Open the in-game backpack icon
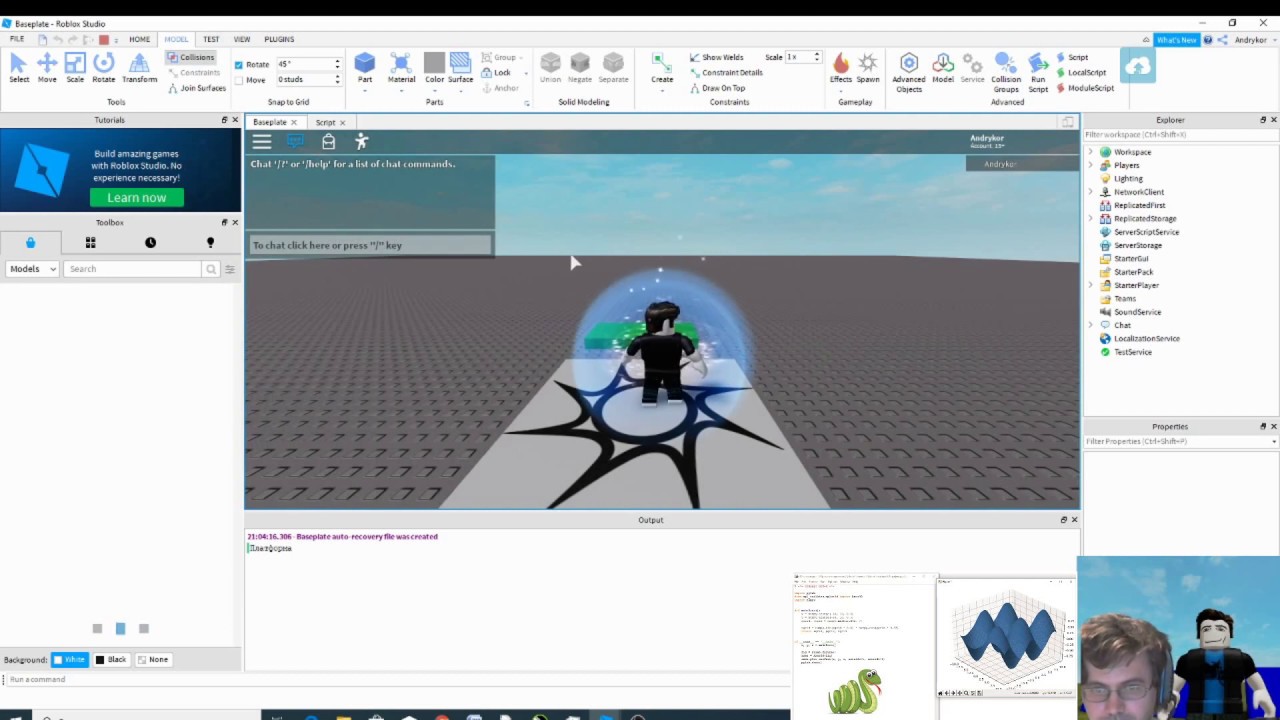The height and width of the screenshot is (720, 1280). tap(328, 142)
